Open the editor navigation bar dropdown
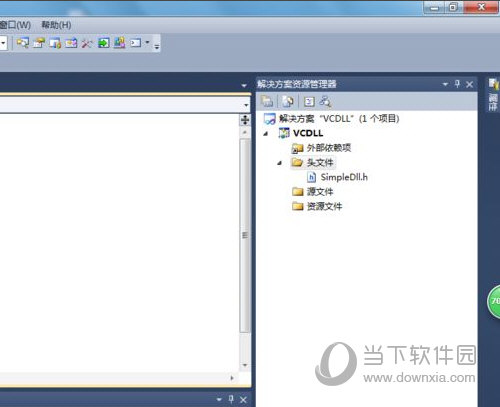 tap(246, 105)
